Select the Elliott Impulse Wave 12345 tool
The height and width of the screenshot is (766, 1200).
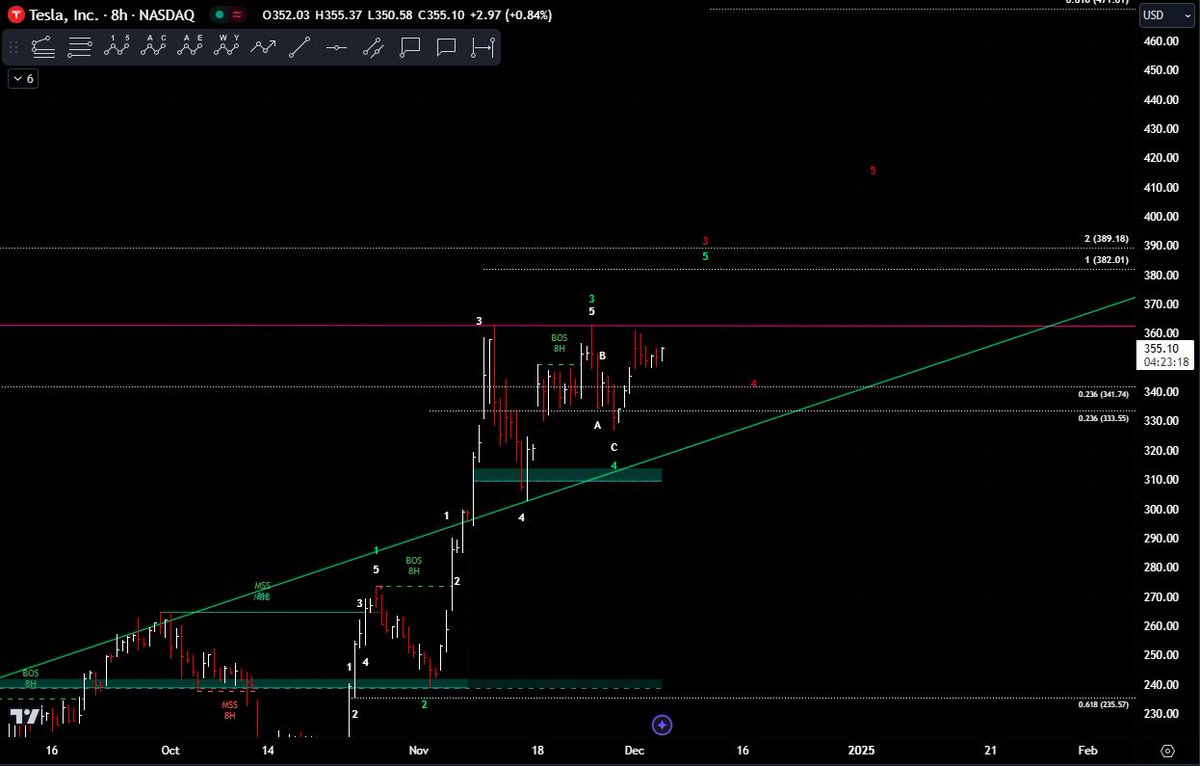point(119,46)
